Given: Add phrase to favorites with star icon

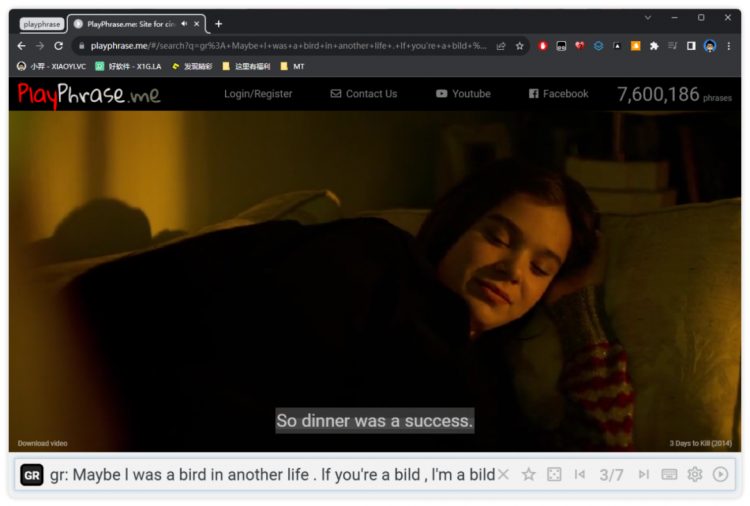Looking at the screenshot, I should (529, 474).
